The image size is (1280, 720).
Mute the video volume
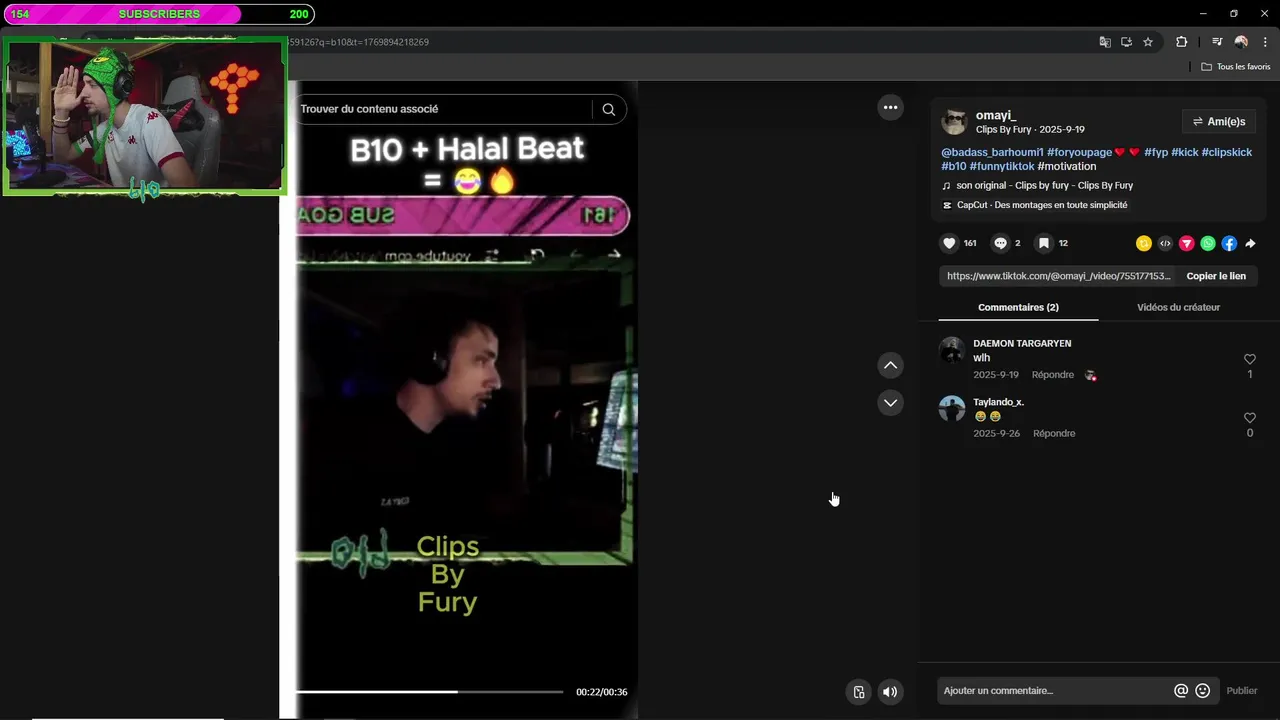tap(890, 692)
